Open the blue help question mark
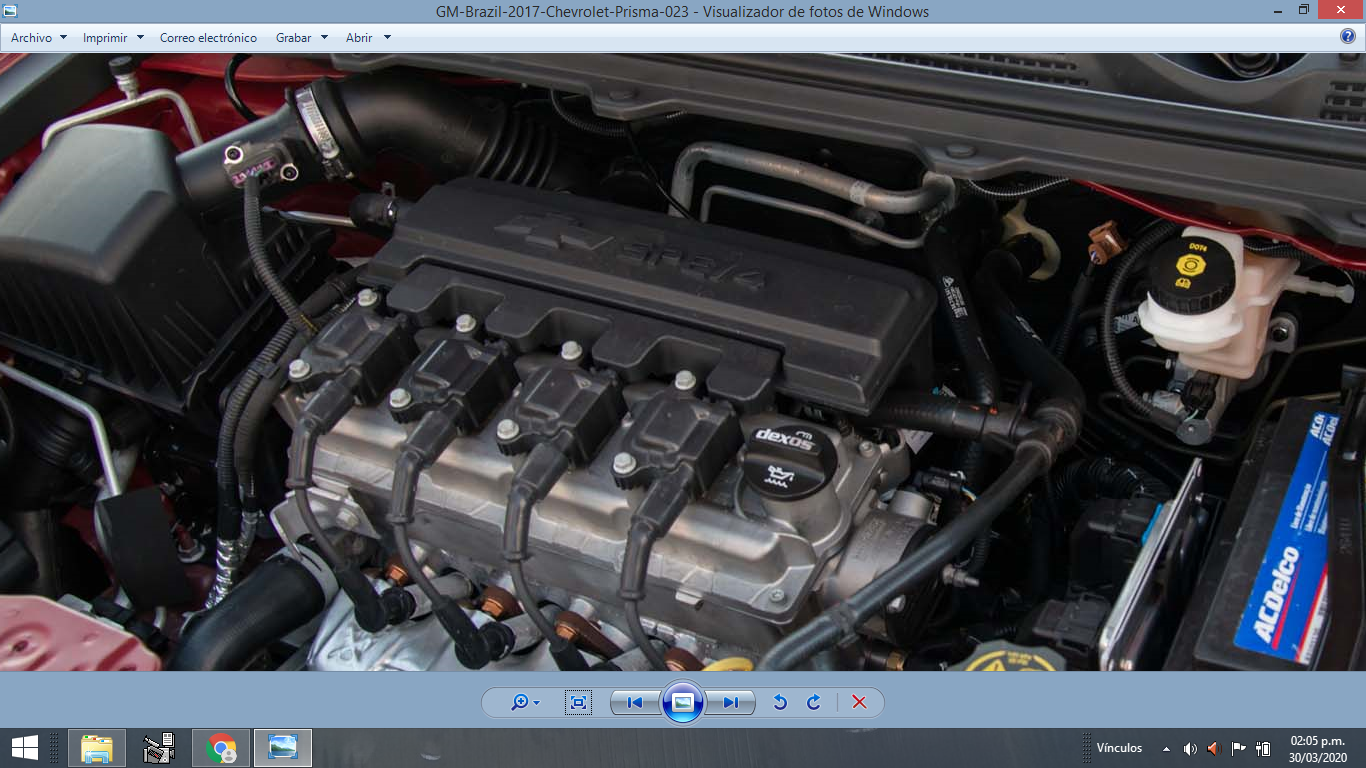 coord(1348,37)
